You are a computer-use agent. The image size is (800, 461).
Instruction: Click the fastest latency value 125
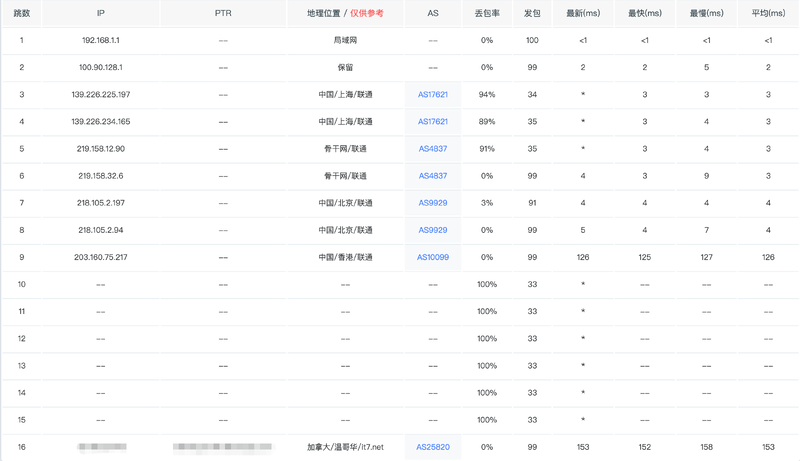tap(645, 257)
